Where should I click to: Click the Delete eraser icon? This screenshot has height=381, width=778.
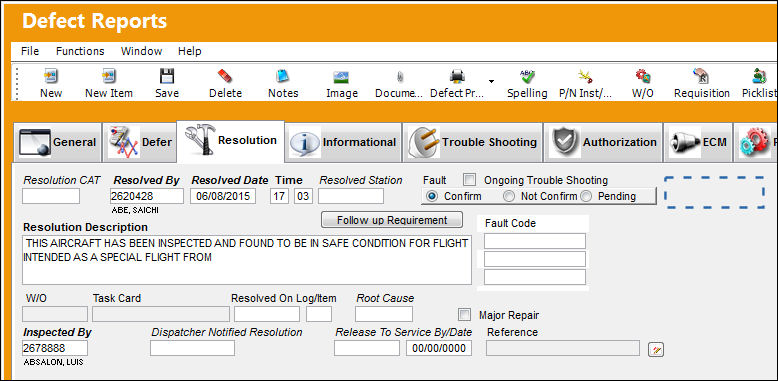[x=225, y=76]
